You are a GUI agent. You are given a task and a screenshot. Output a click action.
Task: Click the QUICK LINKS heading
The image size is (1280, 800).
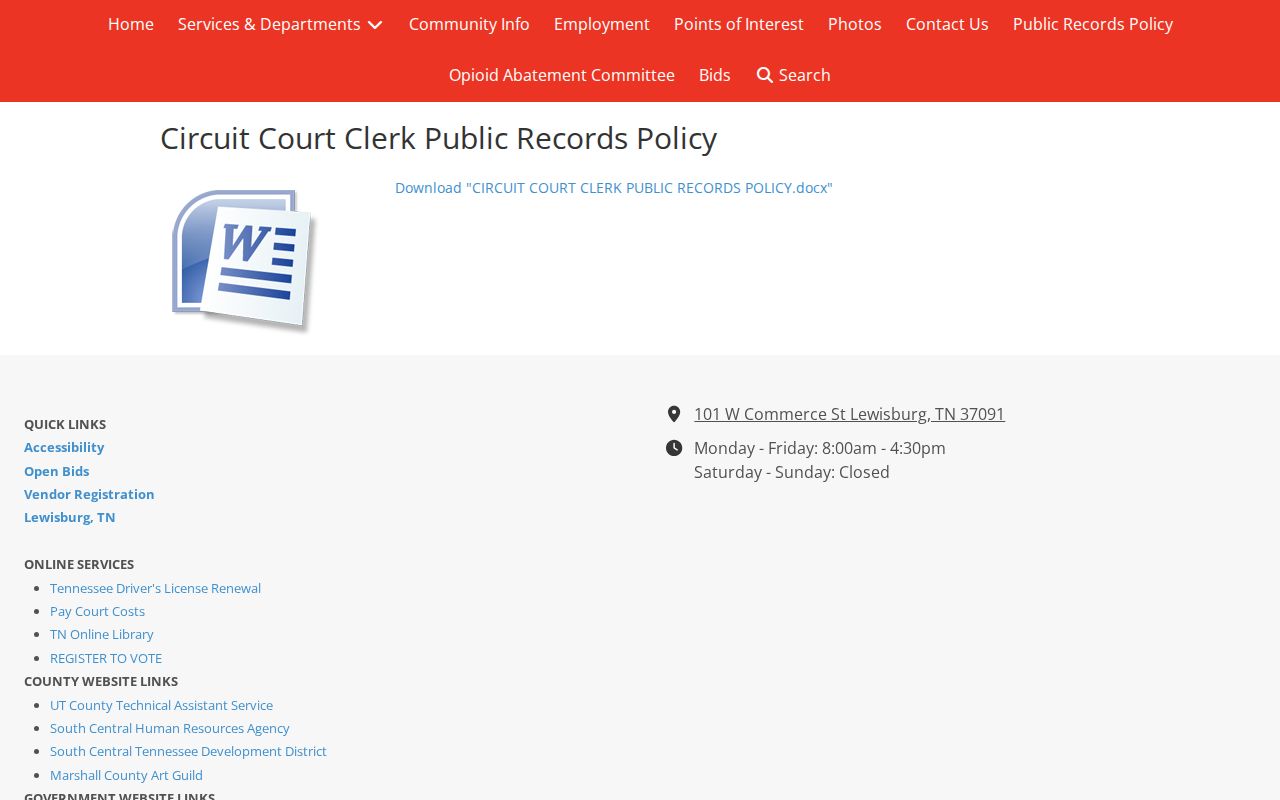coord(65,424)
